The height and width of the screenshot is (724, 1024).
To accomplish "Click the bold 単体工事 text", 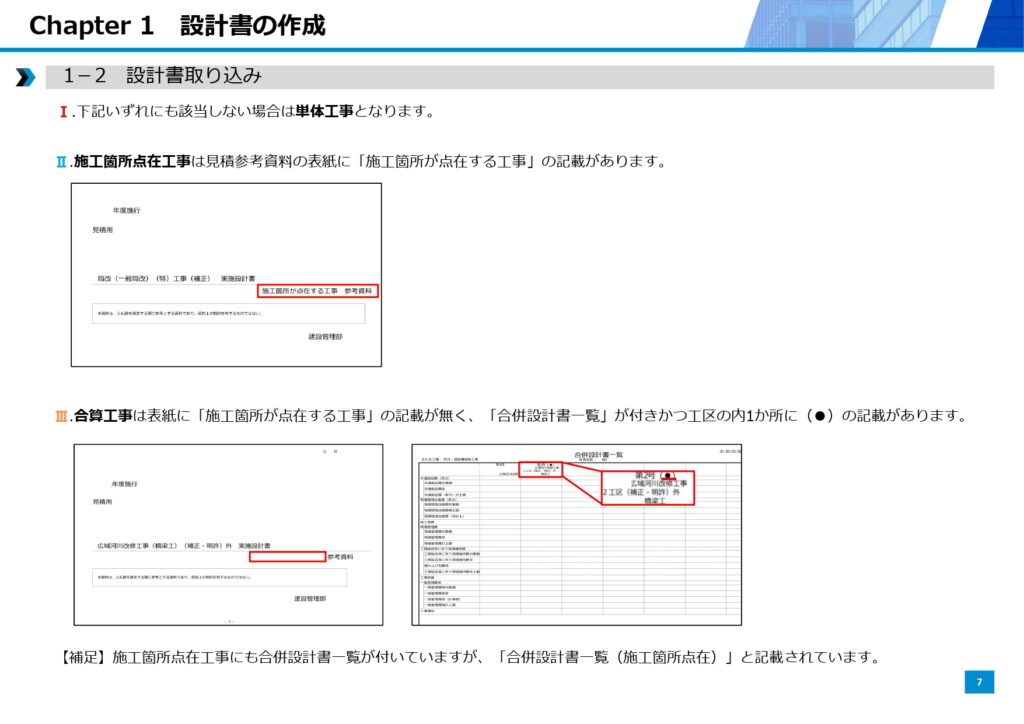I will [x=323, y=111].
